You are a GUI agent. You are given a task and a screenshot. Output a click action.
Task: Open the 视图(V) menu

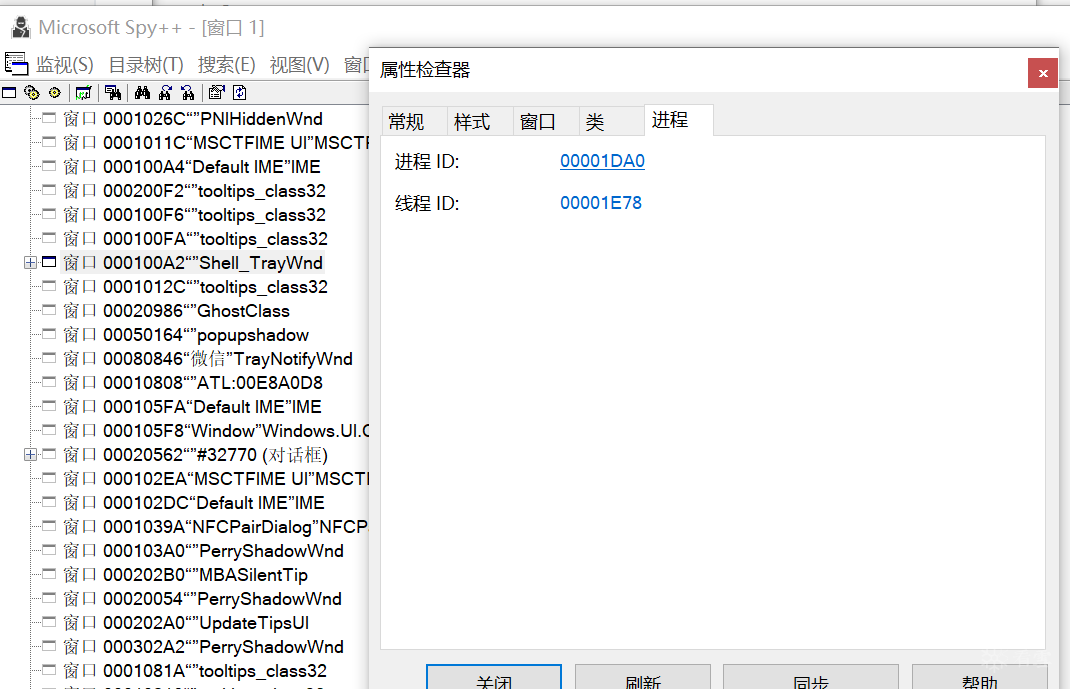[299, 65]
